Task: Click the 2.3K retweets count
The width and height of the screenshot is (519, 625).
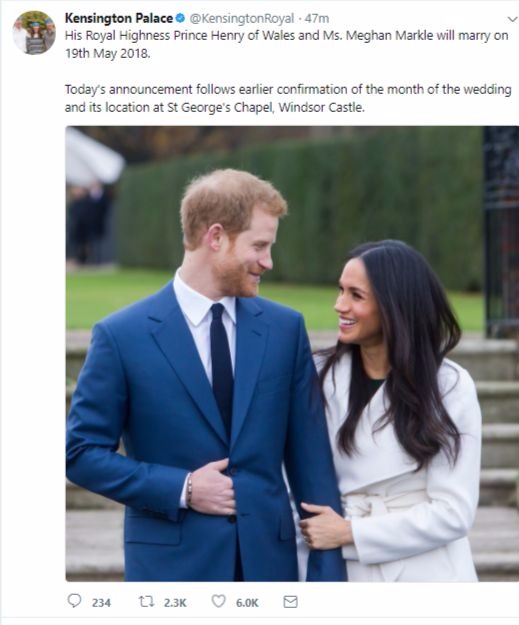Action: (x=175, y=603)
